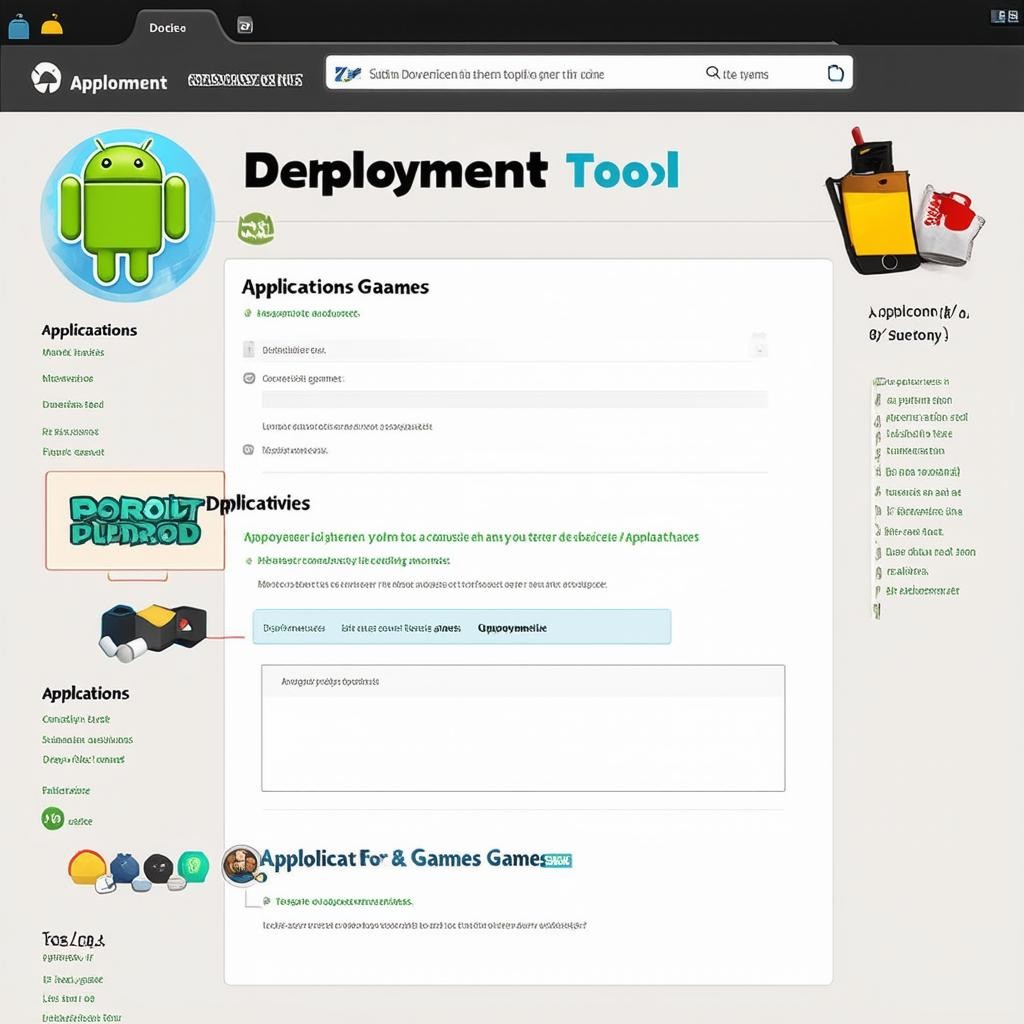Image resolution: width=1024 pixels, height=1024 pixels.
Task: Click the small icon right of second form row
Action: click(x=759, y=347)
